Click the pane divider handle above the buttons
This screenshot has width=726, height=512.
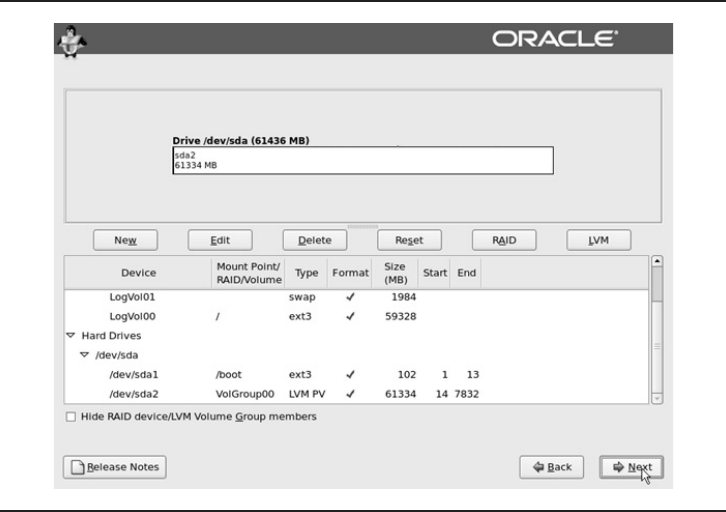[x=363, y=226]
